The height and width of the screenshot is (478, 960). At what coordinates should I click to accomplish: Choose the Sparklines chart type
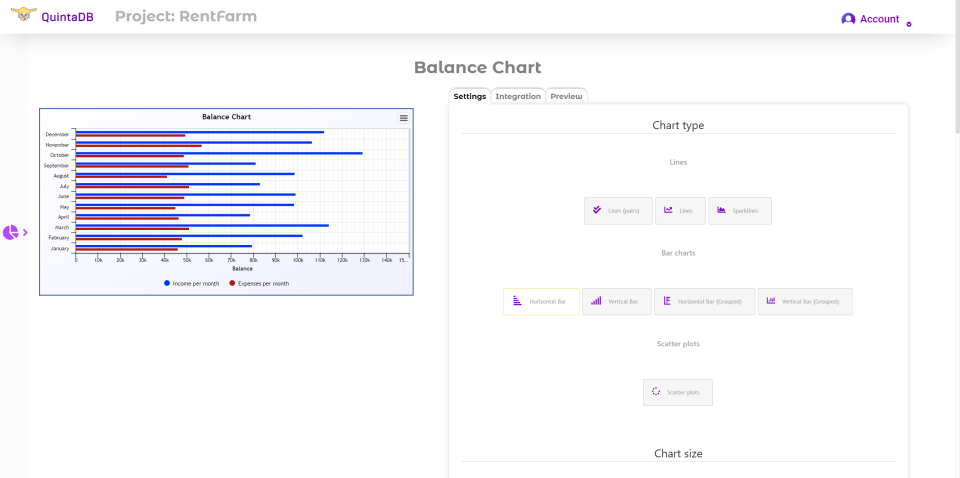click(739, 210)
